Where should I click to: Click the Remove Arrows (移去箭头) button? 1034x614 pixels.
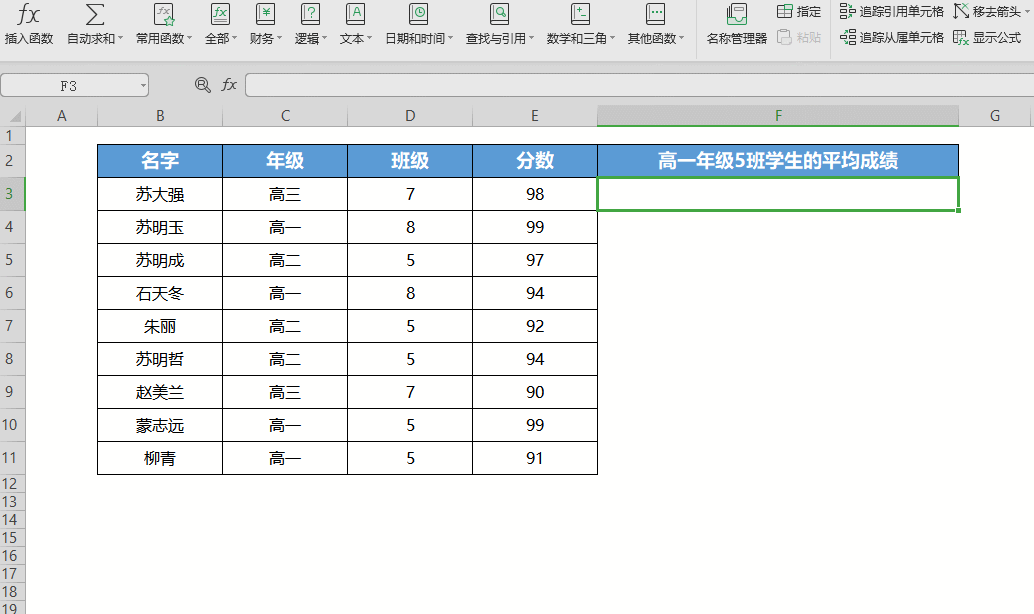(988, 12)
